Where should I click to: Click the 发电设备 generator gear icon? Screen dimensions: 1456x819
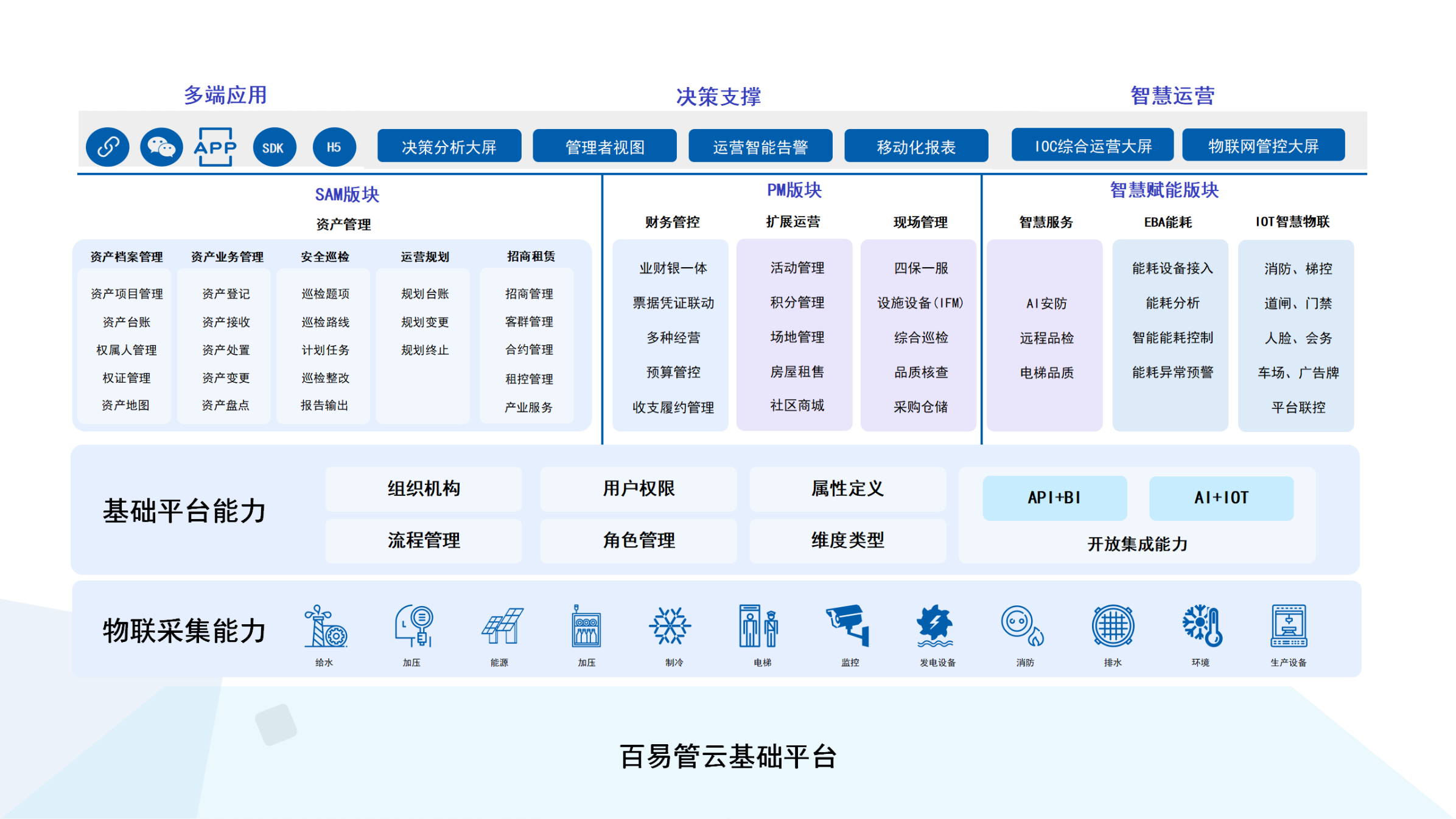936,626
